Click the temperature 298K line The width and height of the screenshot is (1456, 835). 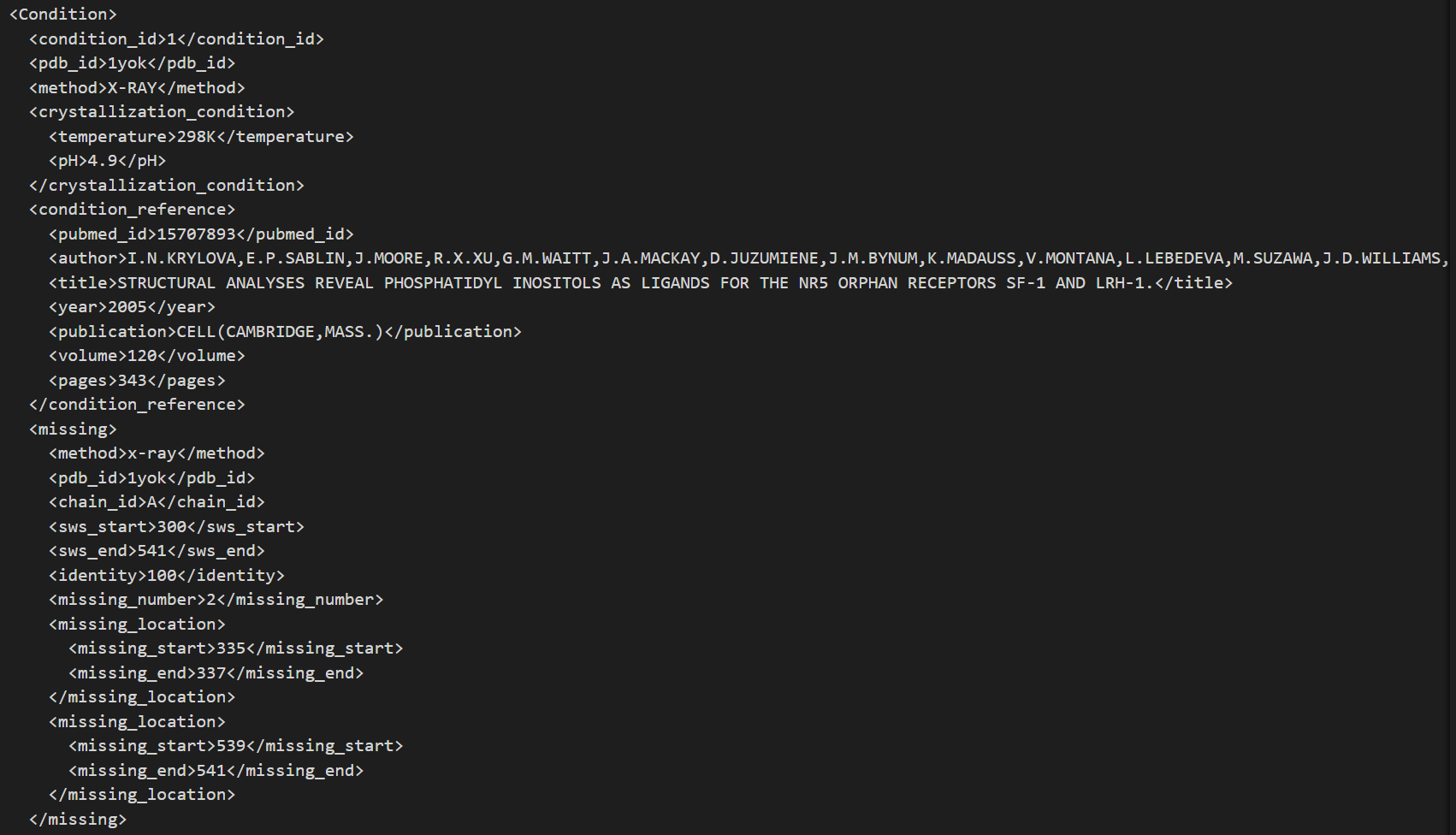point(201,136)
